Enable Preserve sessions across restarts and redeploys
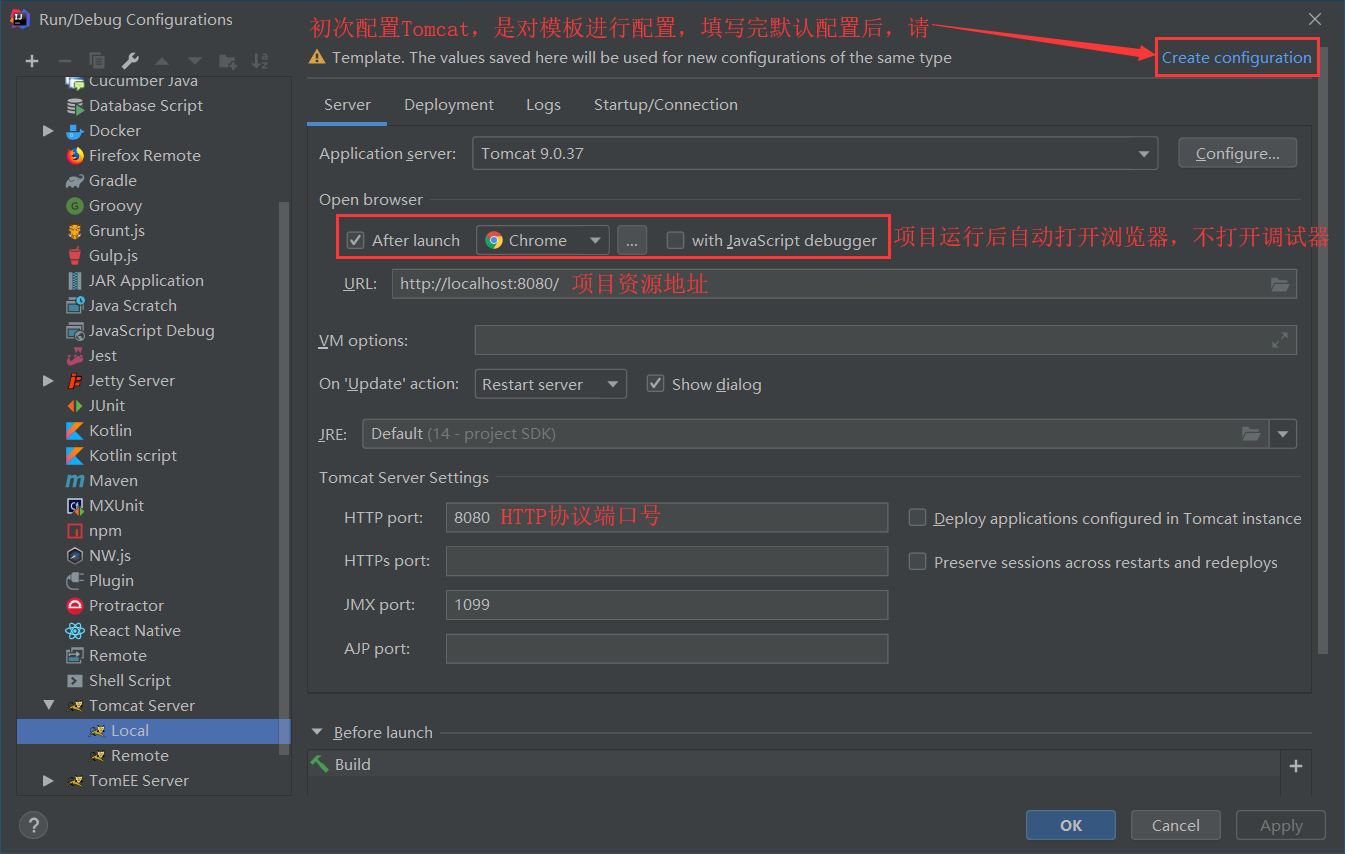The width and height of the screenshot is (1345, 854). [x=917, y=562]
